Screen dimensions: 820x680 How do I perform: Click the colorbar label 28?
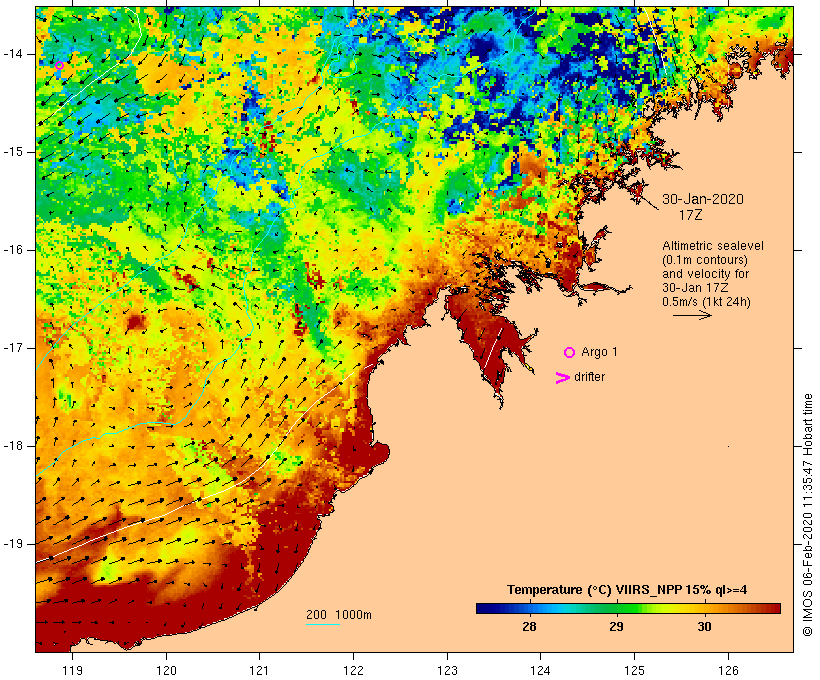tap(529, 626)
